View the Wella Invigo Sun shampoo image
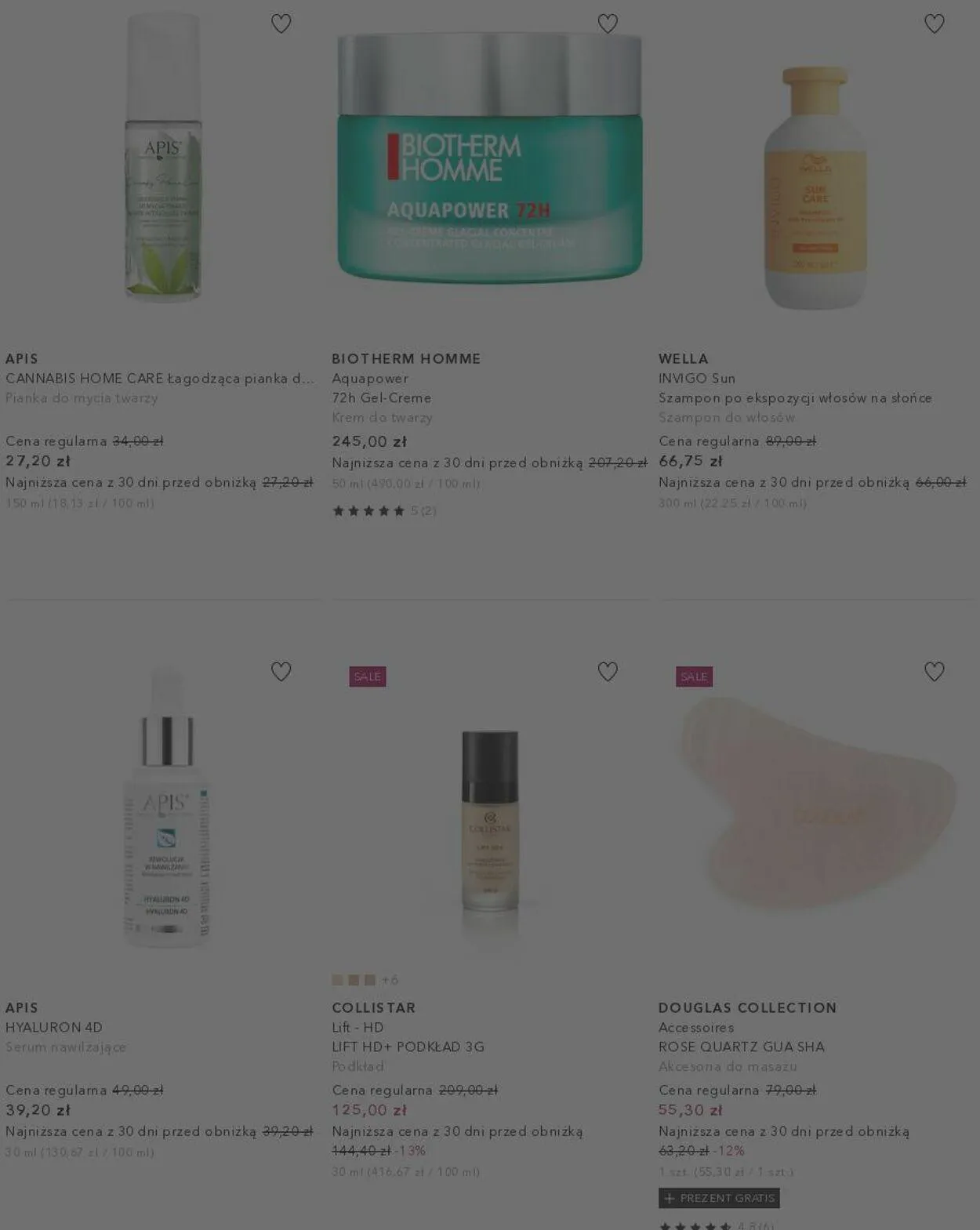The image size is (980, 1230). point(815,188)
